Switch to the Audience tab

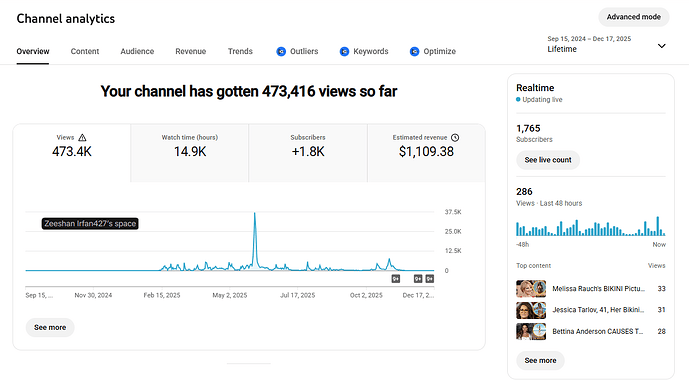[x=137, y=51]
